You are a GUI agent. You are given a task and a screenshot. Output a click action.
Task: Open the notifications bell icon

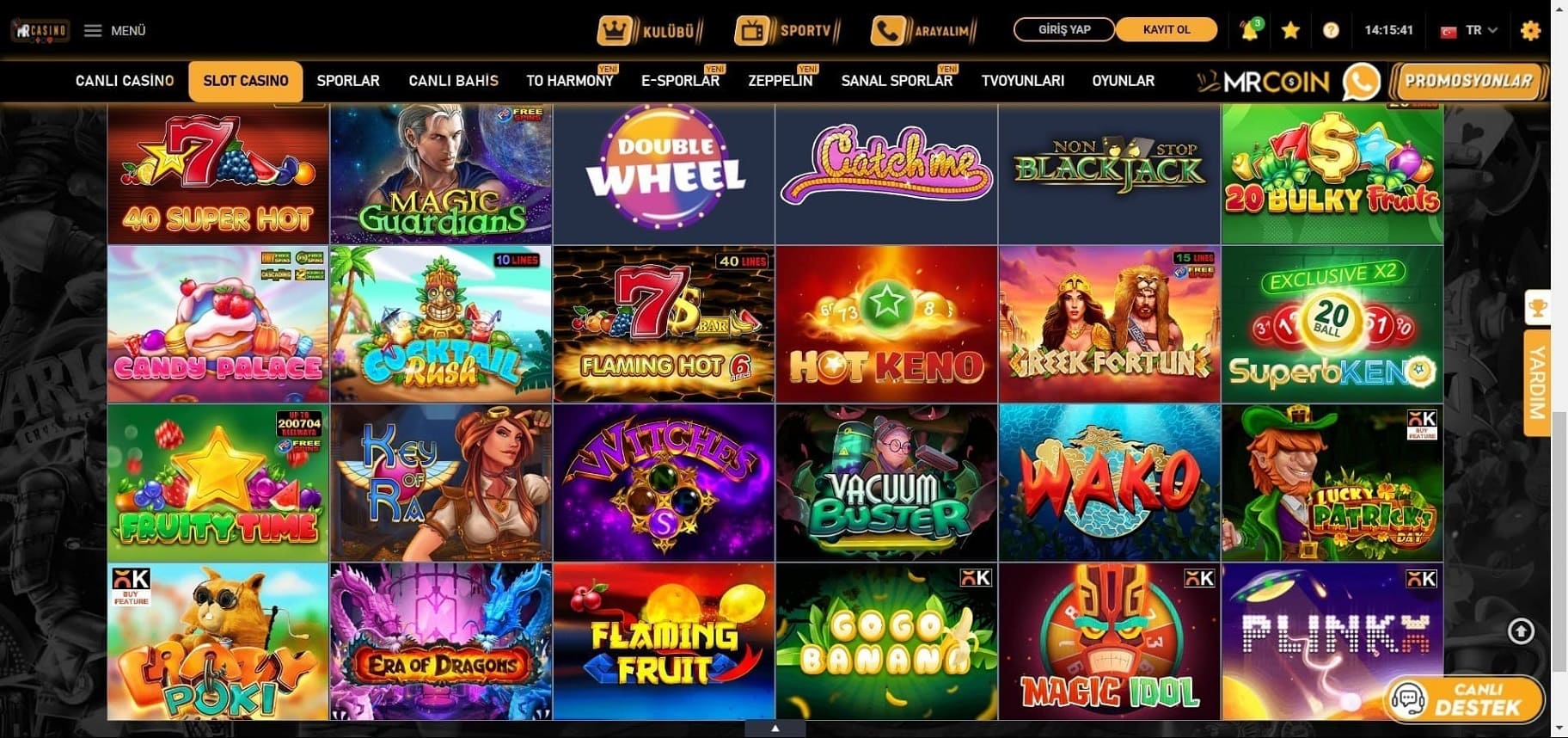(x=1249, y=30)
